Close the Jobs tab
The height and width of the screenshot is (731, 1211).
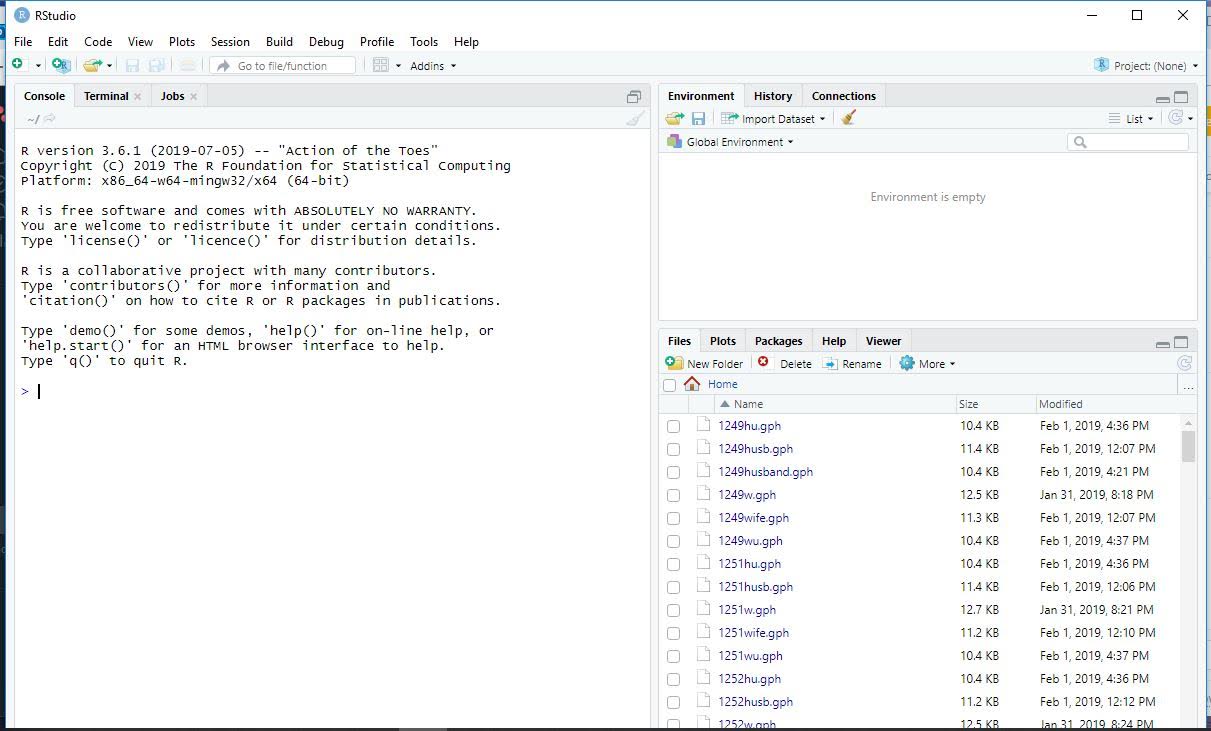193,96
